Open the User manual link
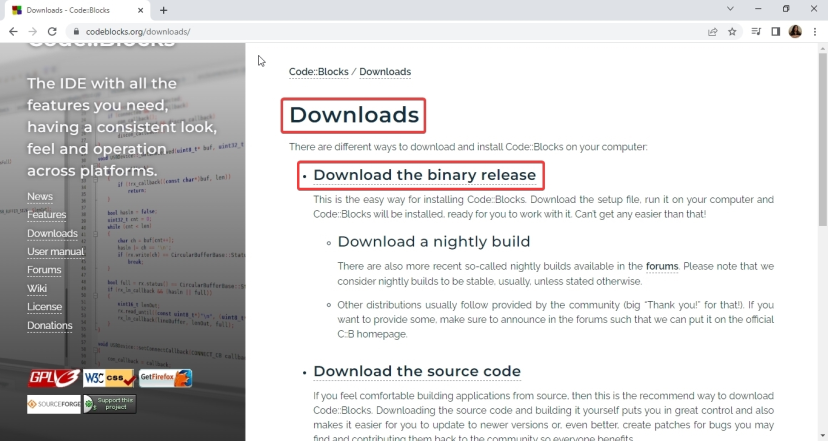The width and height of the screenshot is (828, 441). pyautogui.click(x=55, y=251)
